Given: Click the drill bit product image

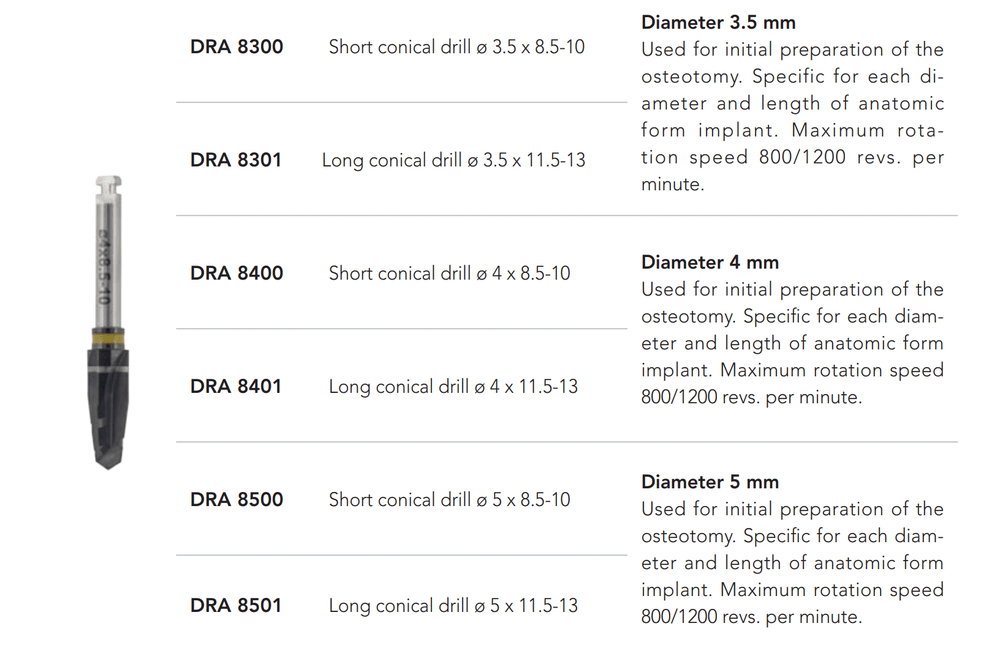Looking at the screenshot, I should [x=106, y=320].
